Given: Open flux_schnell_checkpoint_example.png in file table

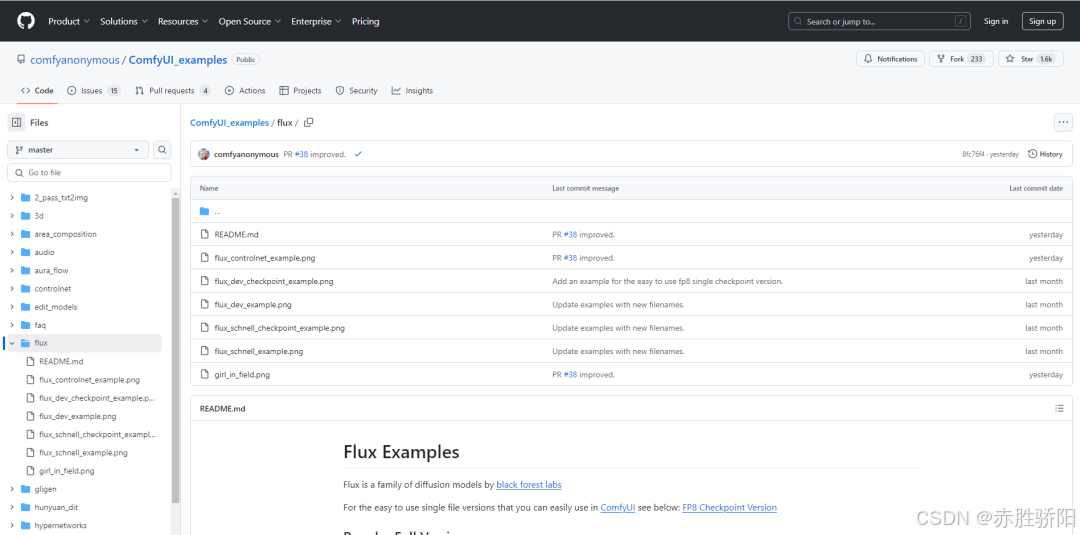Looking at the screenshot, I should pos(279,328).
